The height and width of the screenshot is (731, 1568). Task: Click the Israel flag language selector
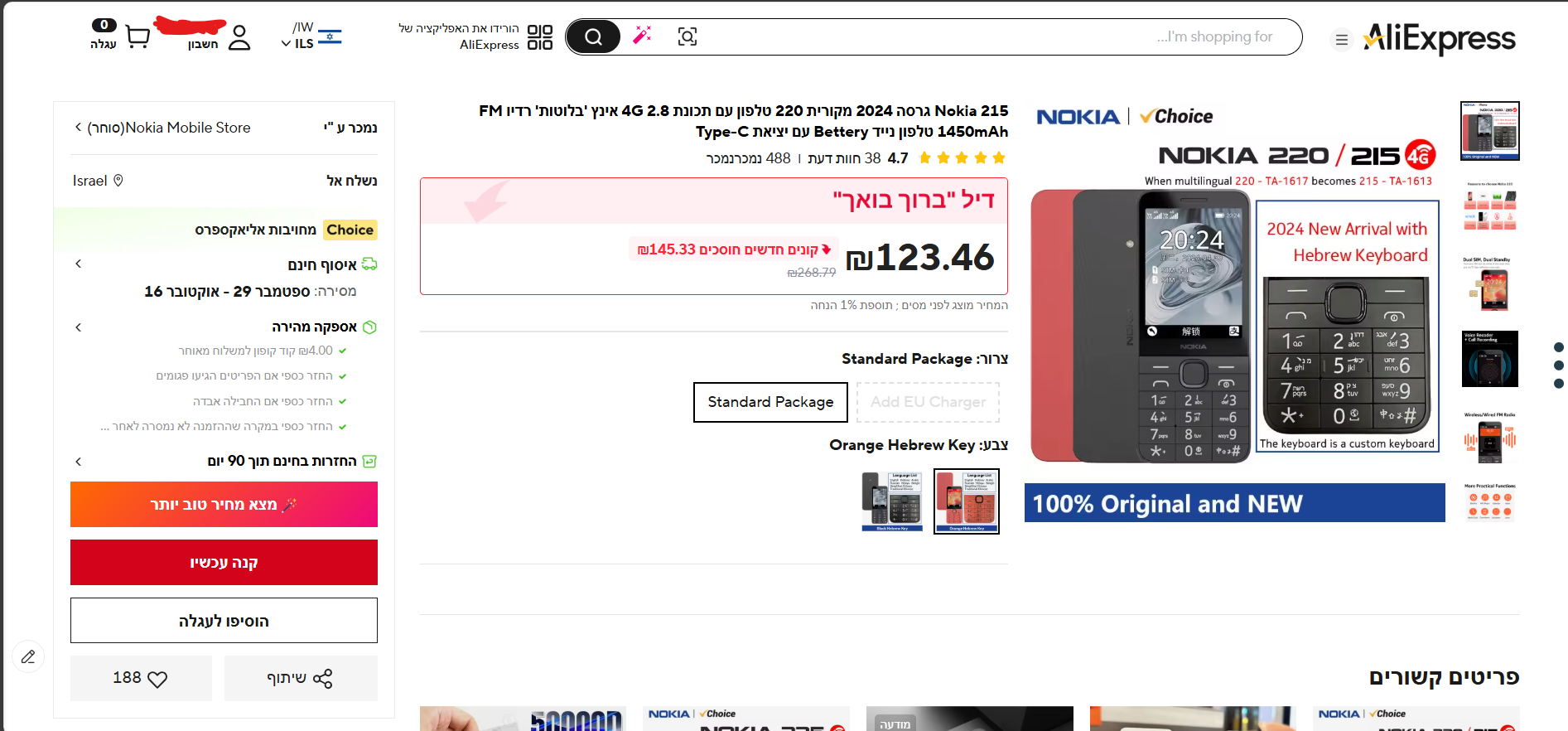[x=330, y=36]
